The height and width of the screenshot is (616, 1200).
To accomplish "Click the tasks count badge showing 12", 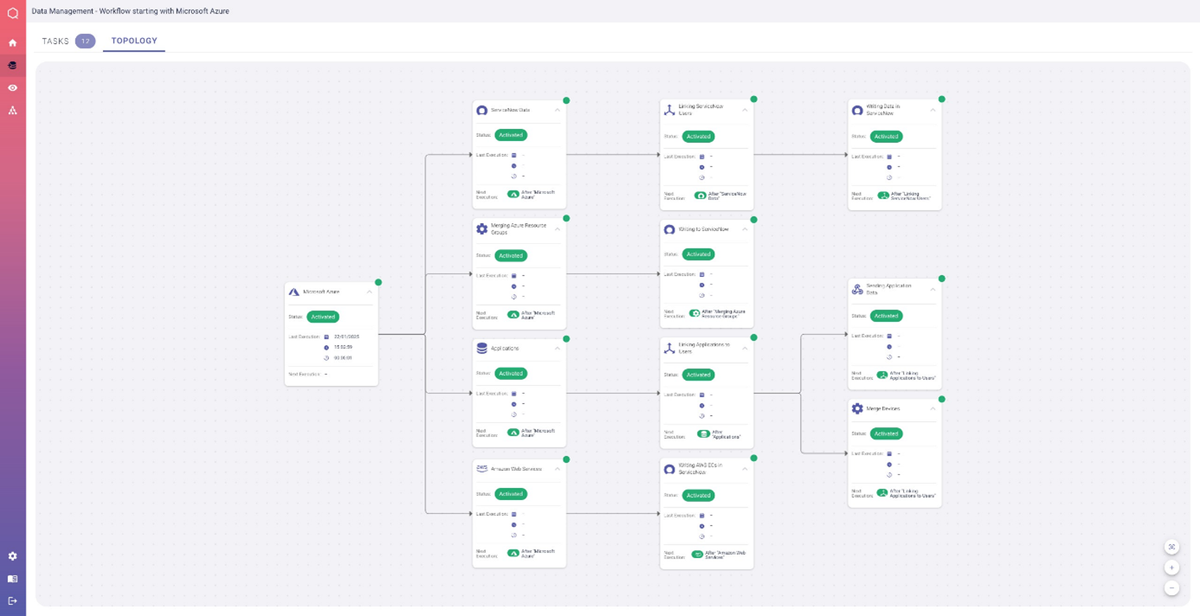I will pos(84,42).
